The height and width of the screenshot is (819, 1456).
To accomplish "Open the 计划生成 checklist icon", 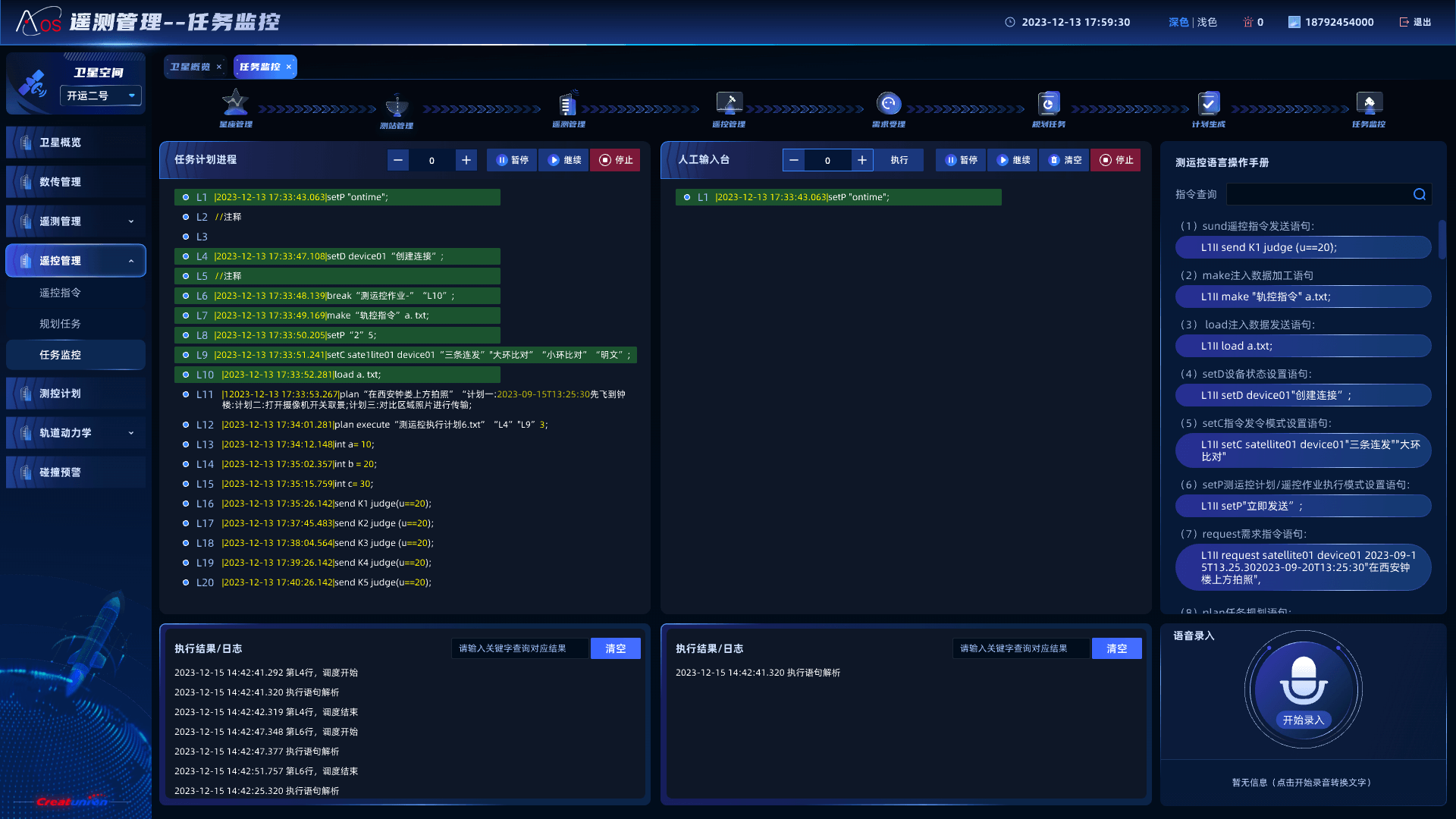I will [1209, 103].
